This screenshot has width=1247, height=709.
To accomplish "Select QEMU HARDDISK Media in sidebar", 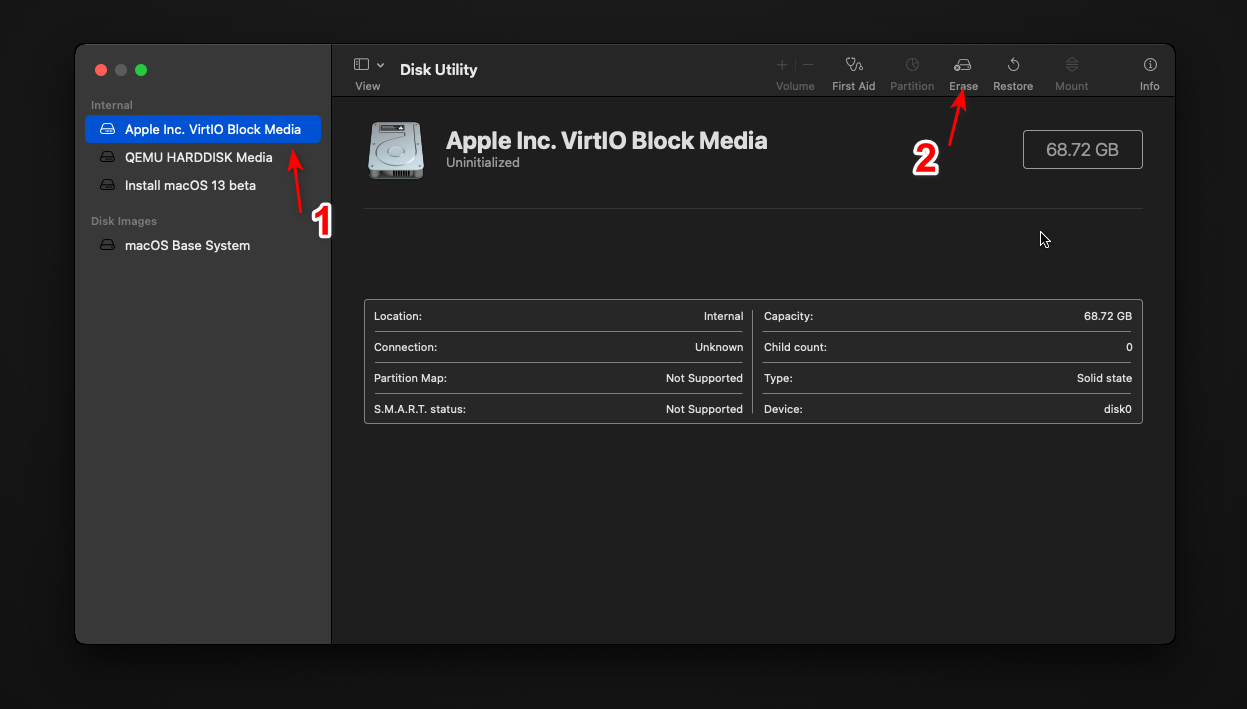I will click(198, 157).
